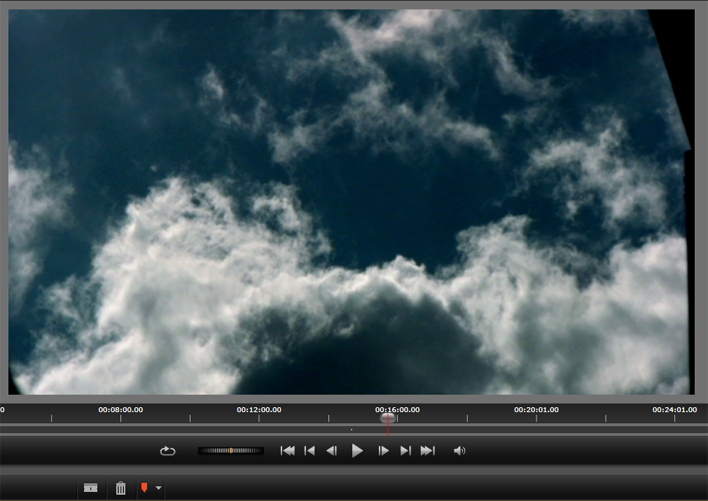Toggle loop playback
Viewport: 708px width, 501px height.
pyautogui.click(x=167, y=451)
